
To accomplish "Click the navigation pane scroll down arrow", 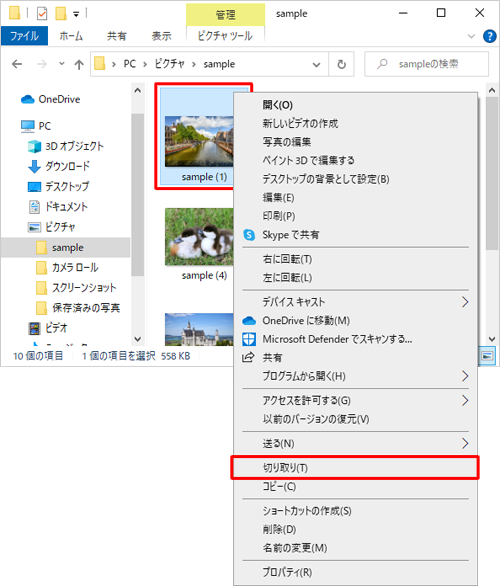I will point(138,339).
